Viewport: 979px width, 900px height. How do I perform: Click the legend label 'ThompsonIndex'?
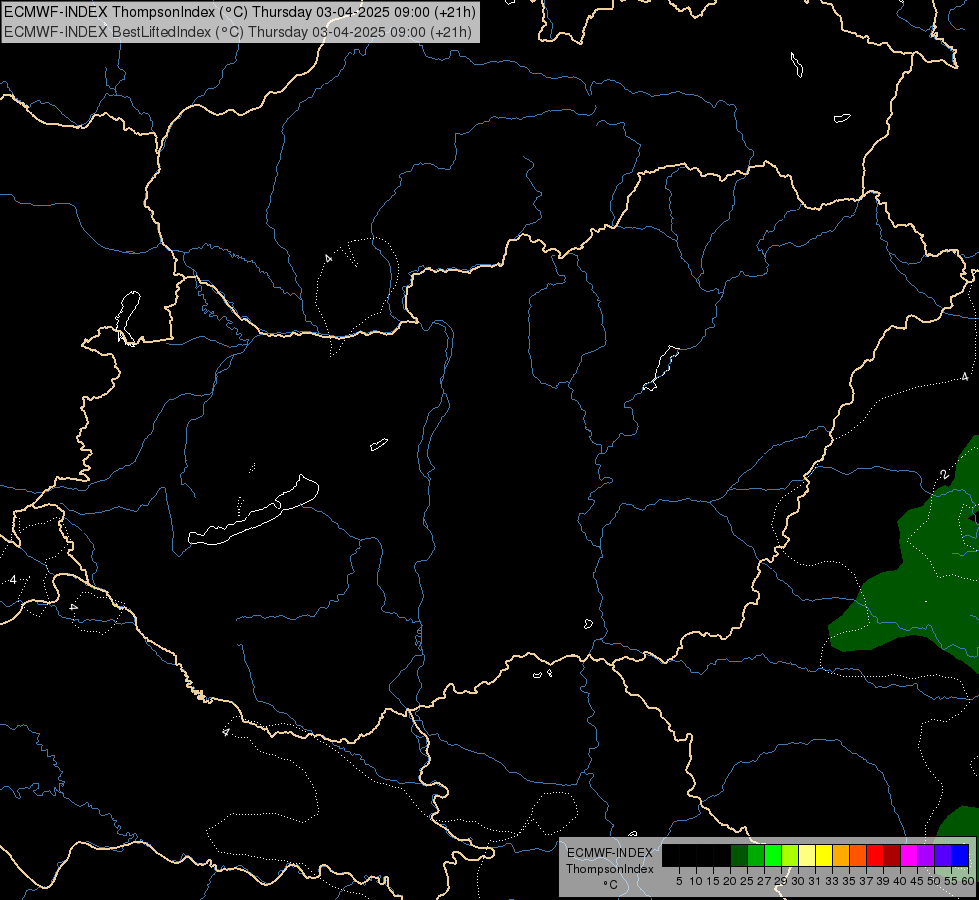point(610,869)
